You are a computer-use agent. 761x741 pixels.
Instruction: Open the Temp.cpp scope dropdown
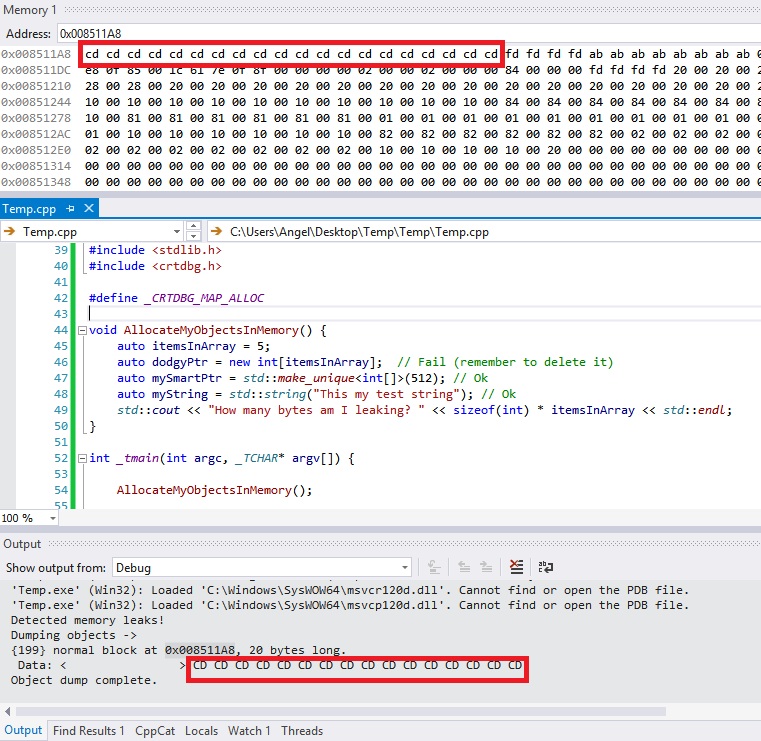click(x=175, y=231)
